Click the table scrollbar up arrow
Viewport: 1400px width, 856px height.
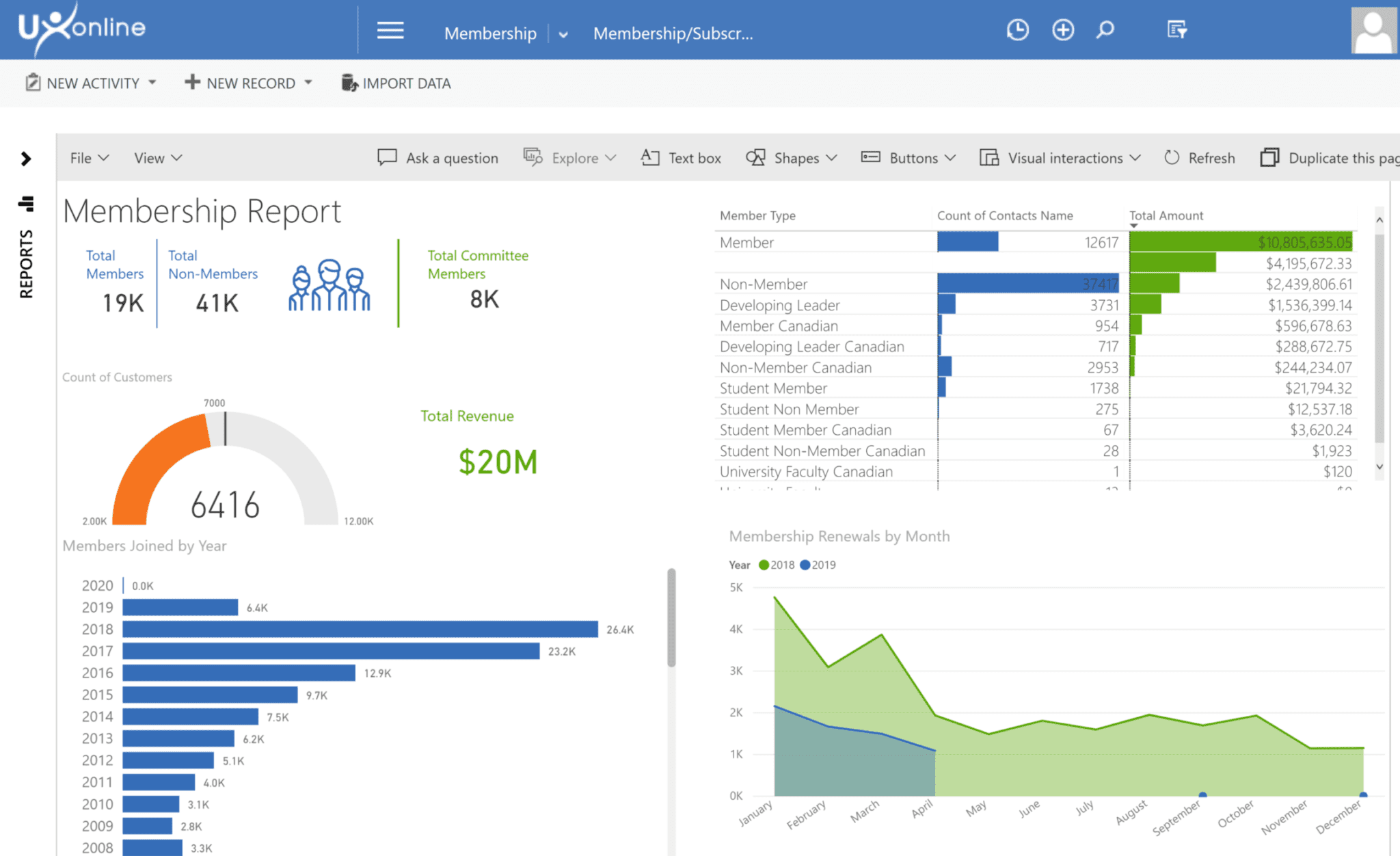pyautogui.click(x=1379, y=220)
